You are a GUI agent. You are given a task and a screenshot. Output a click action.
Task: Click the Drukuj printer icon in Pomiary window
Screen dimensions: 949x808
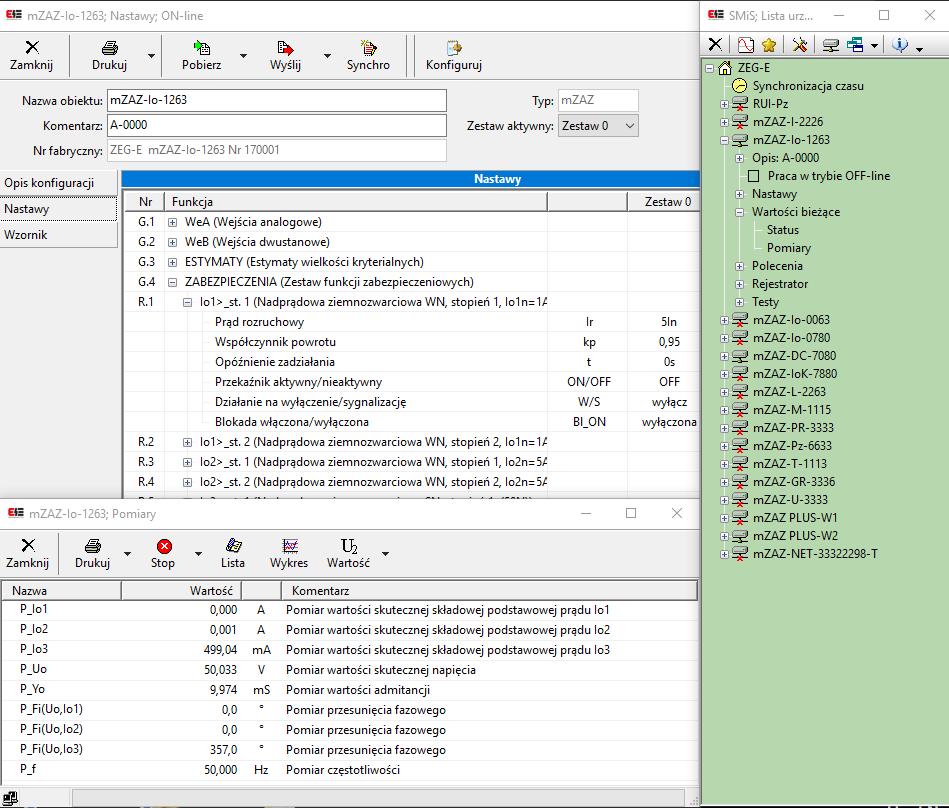coord(93,546)
